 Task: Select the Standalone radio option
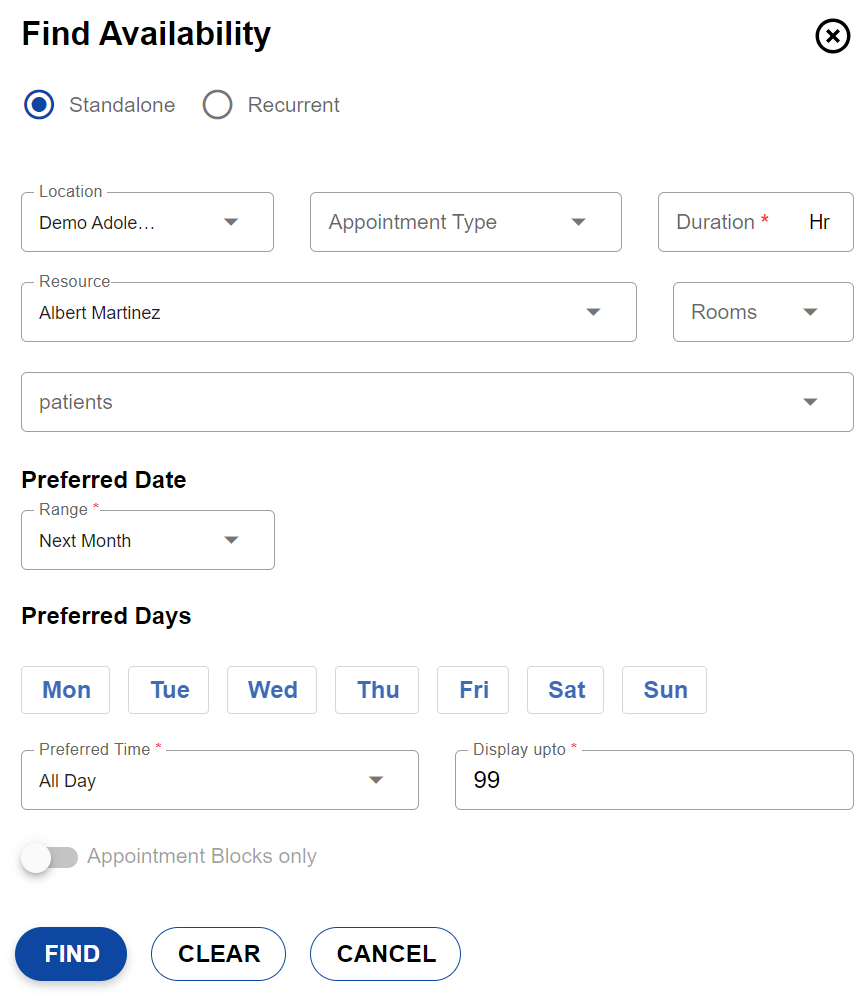pos(39,105)
